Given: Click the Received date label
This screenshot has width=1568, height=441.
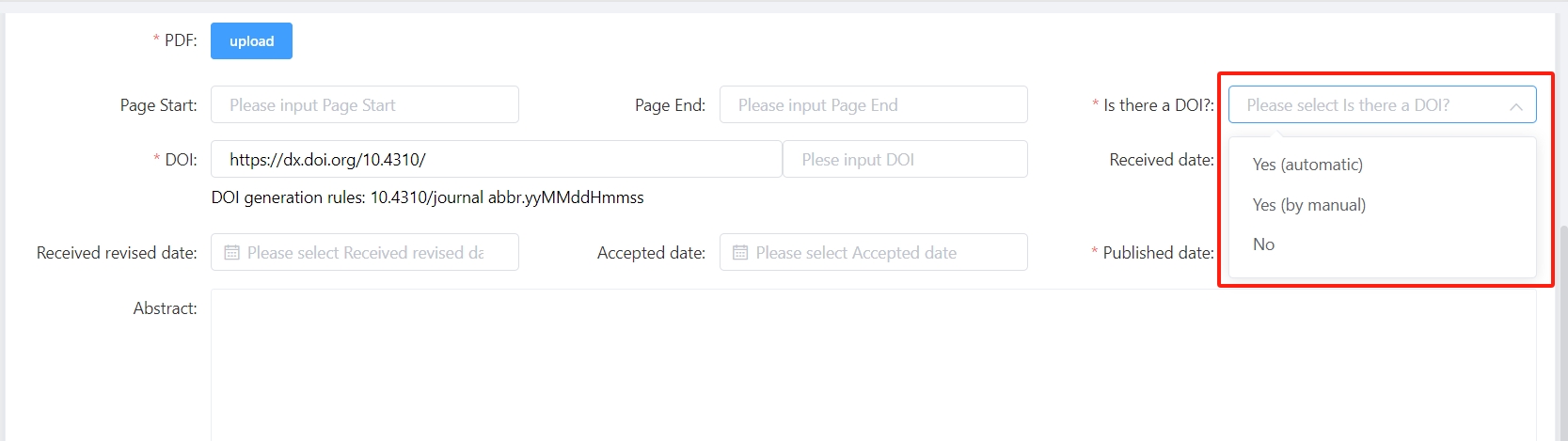Looking at the screenshot, I should [x=1162, y=160].
